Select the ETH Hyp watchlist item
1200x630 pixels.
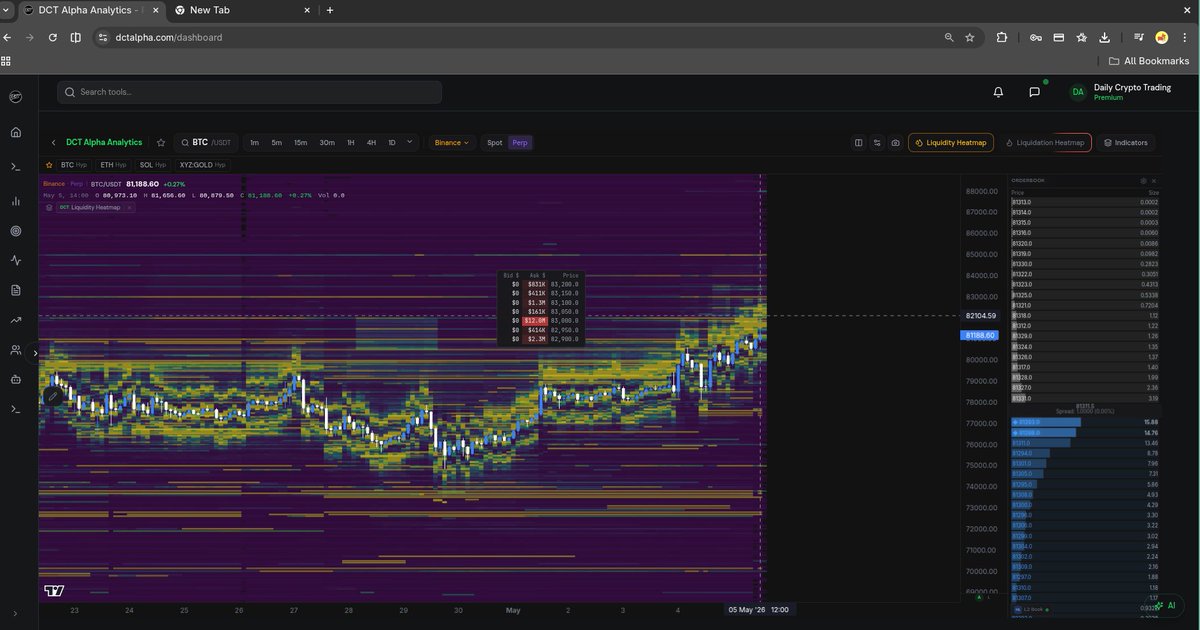[113, 164]
